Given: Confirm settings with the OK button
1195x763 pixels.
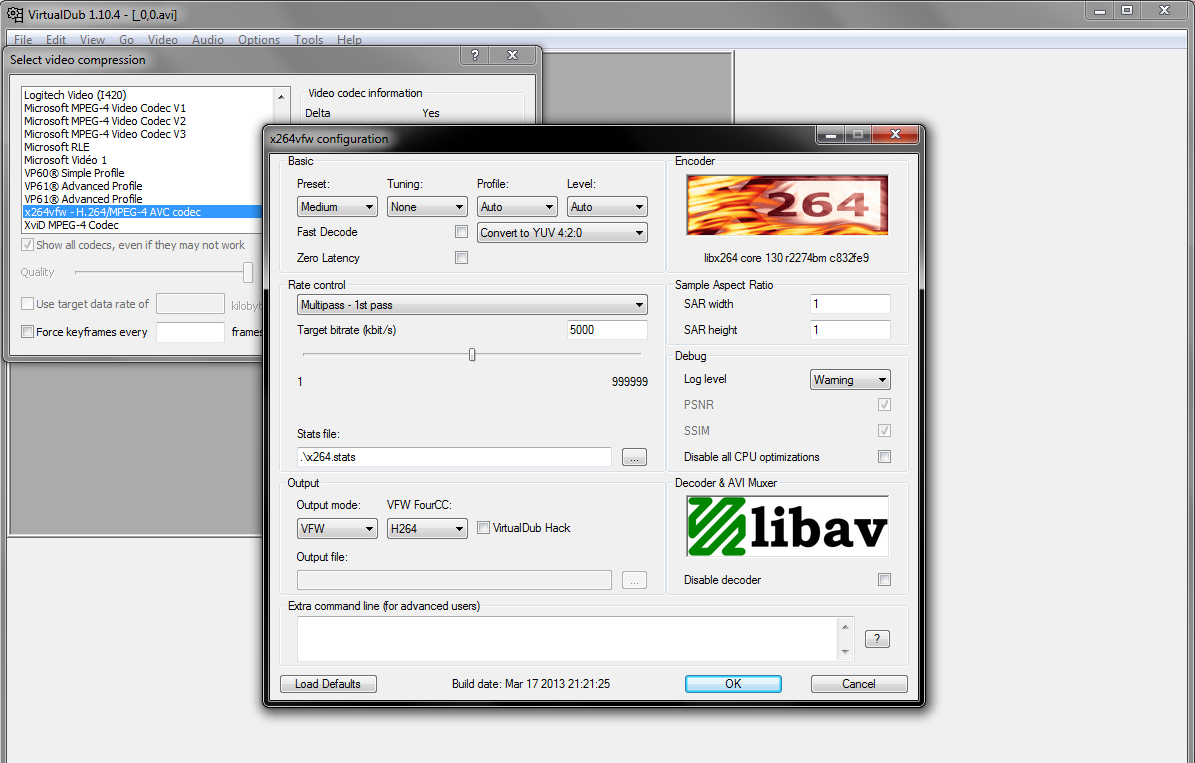Looking at the screenshot, I should pyautogui.click(x=733, y=684).
